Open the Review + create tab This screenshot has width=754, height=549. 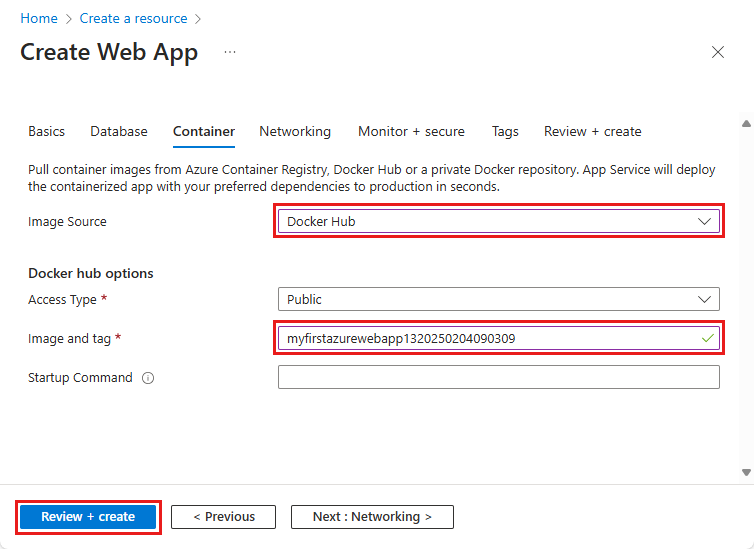pyautogui.click(x=593, y=131)
